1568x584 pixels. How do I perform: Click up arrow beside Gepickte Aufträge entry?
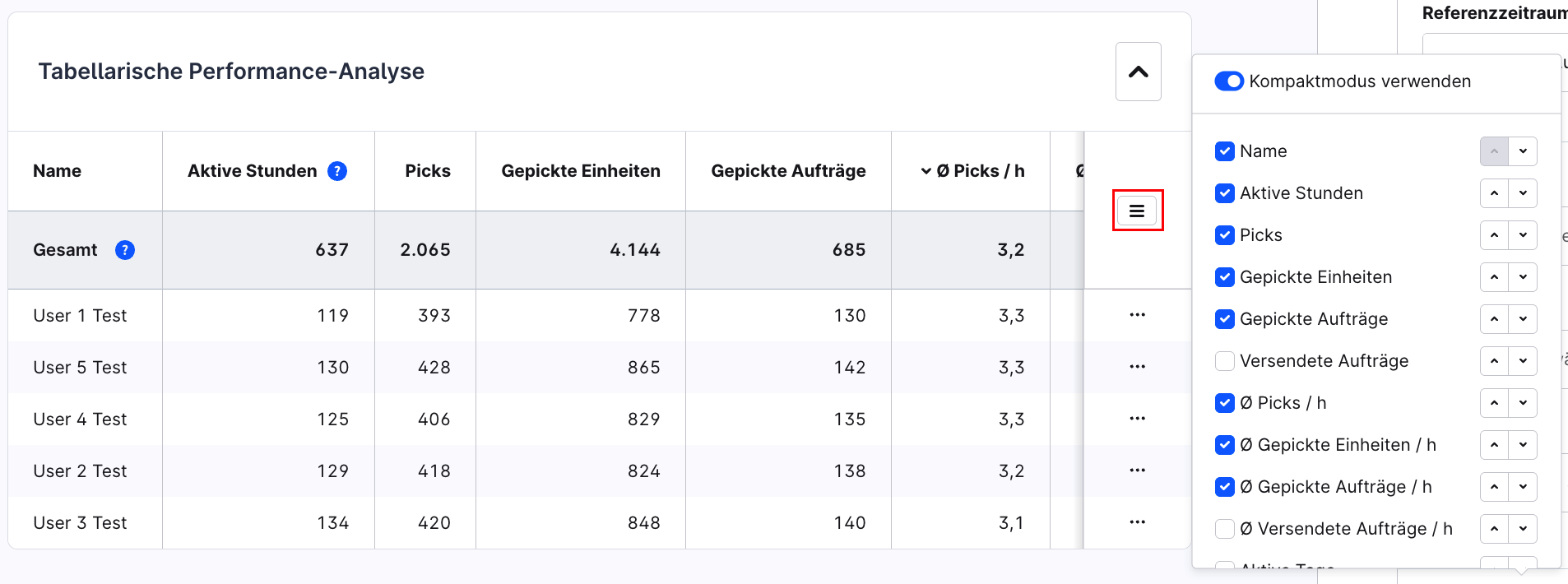(1494, 319)
